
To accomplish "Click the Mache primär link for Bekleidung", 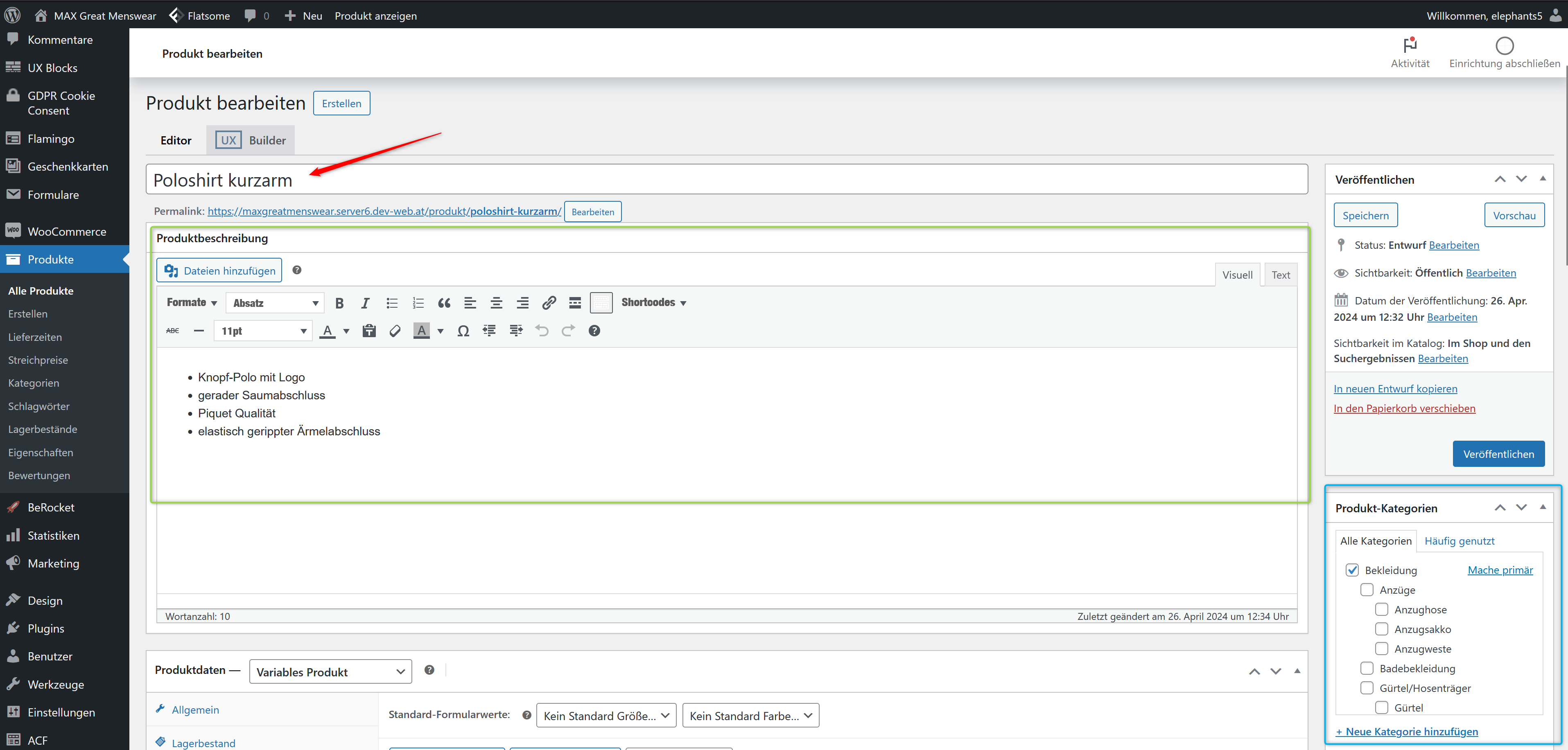I will coord(1500,570).
